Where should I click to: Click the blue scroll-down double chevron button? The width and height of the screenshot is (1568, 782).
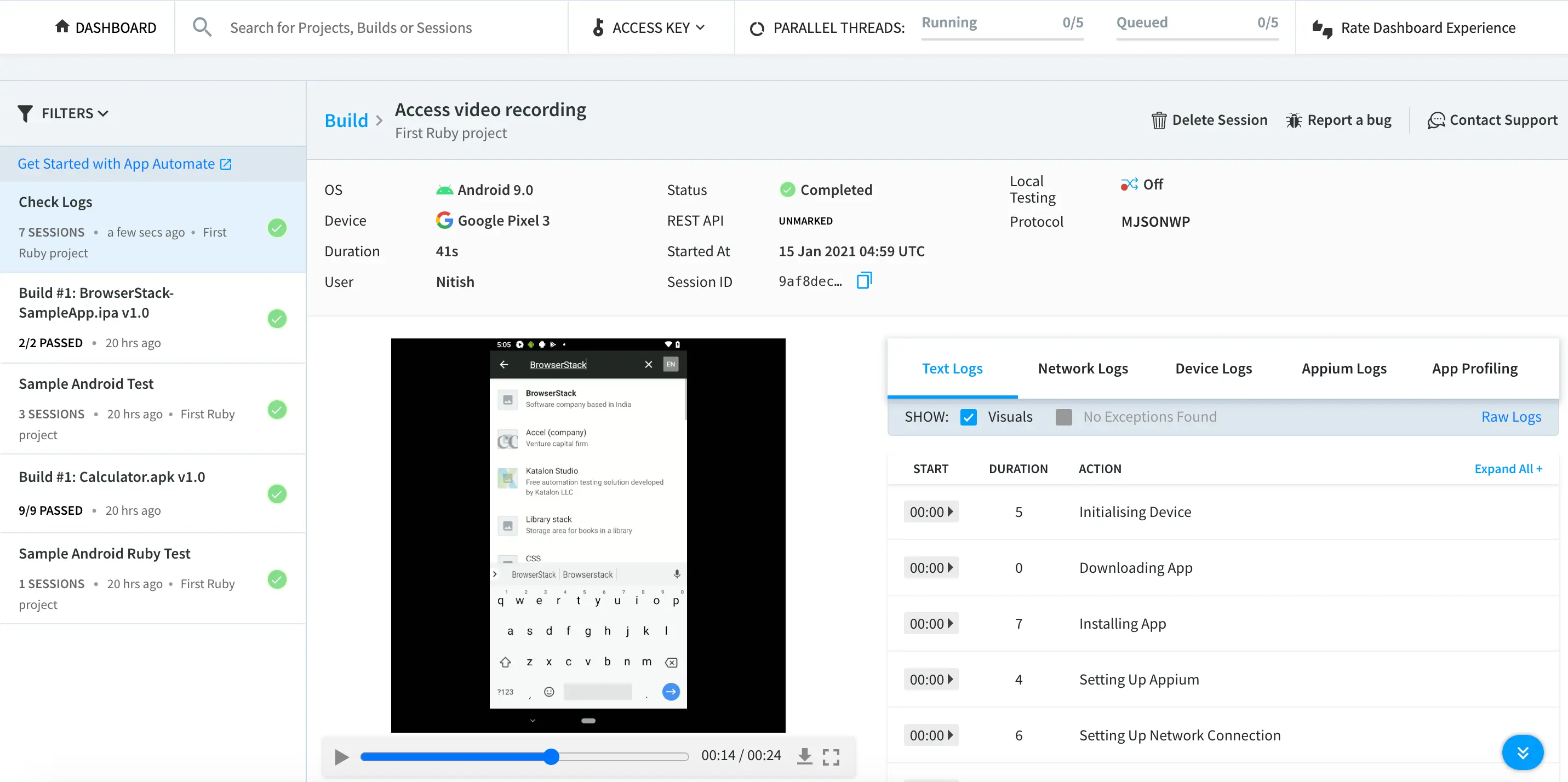click(1522, 752)
